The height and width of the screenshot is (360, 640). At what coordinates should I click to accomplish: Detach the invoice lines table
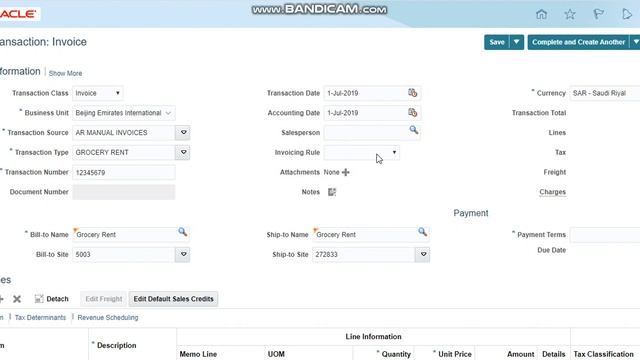[x=51, y=299]
